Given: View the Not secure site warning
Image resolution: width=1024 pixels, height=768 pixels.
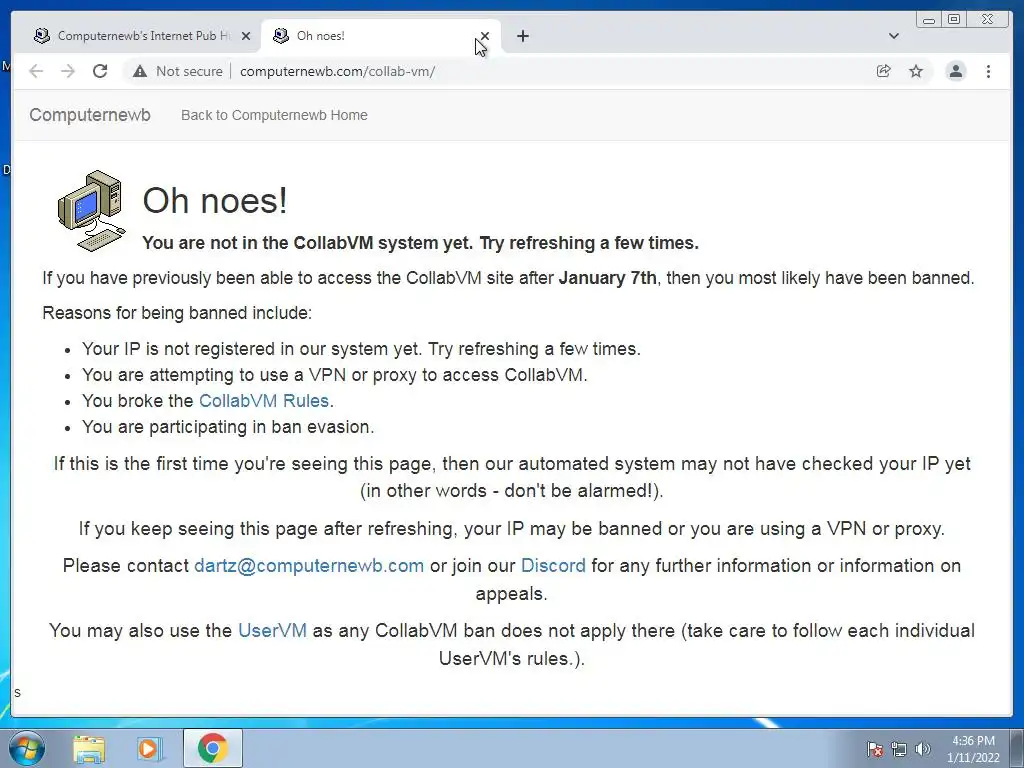Looking at the screenshot, I should [178, 71].
